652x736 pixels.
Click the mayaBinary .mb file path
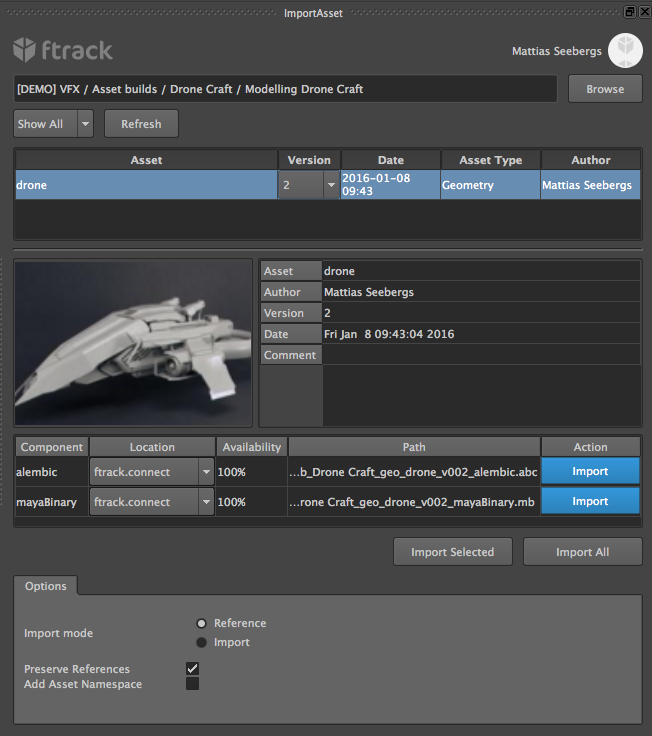[412, 502]
